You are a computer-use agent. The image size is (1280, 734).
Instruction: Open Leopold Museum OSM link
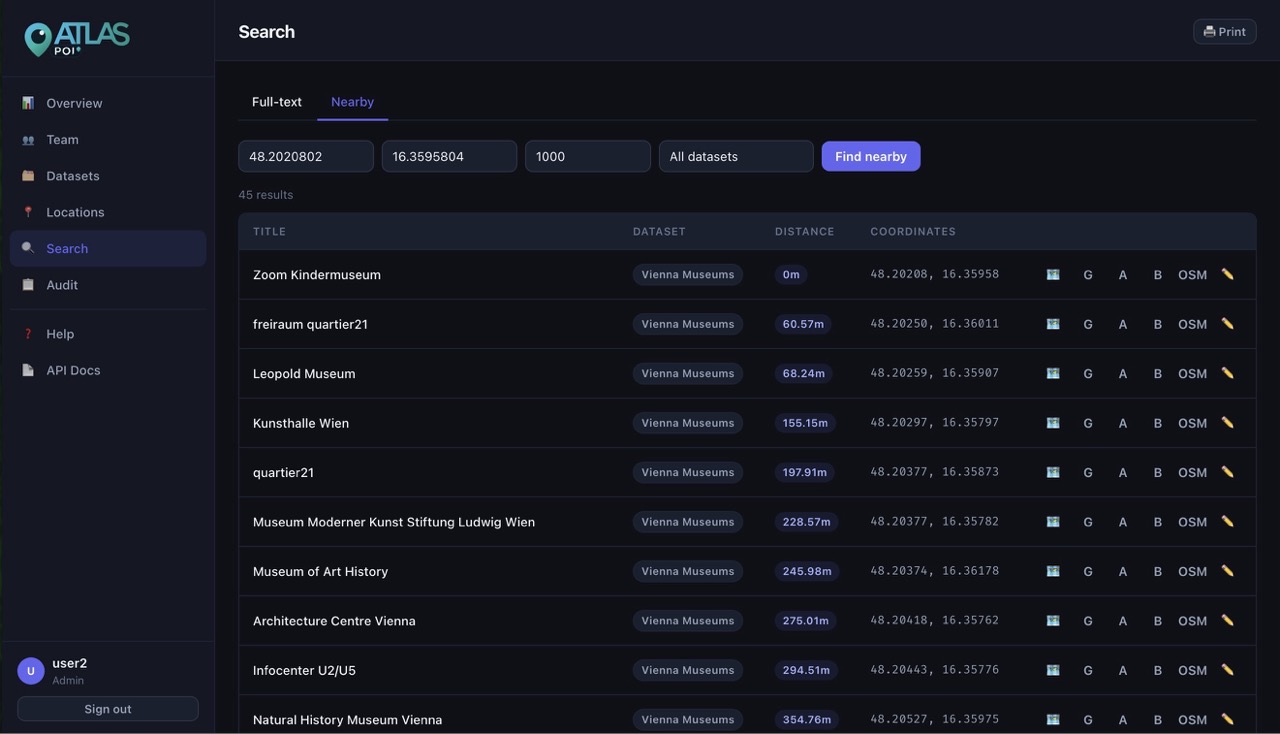[x=1192, y=373]
